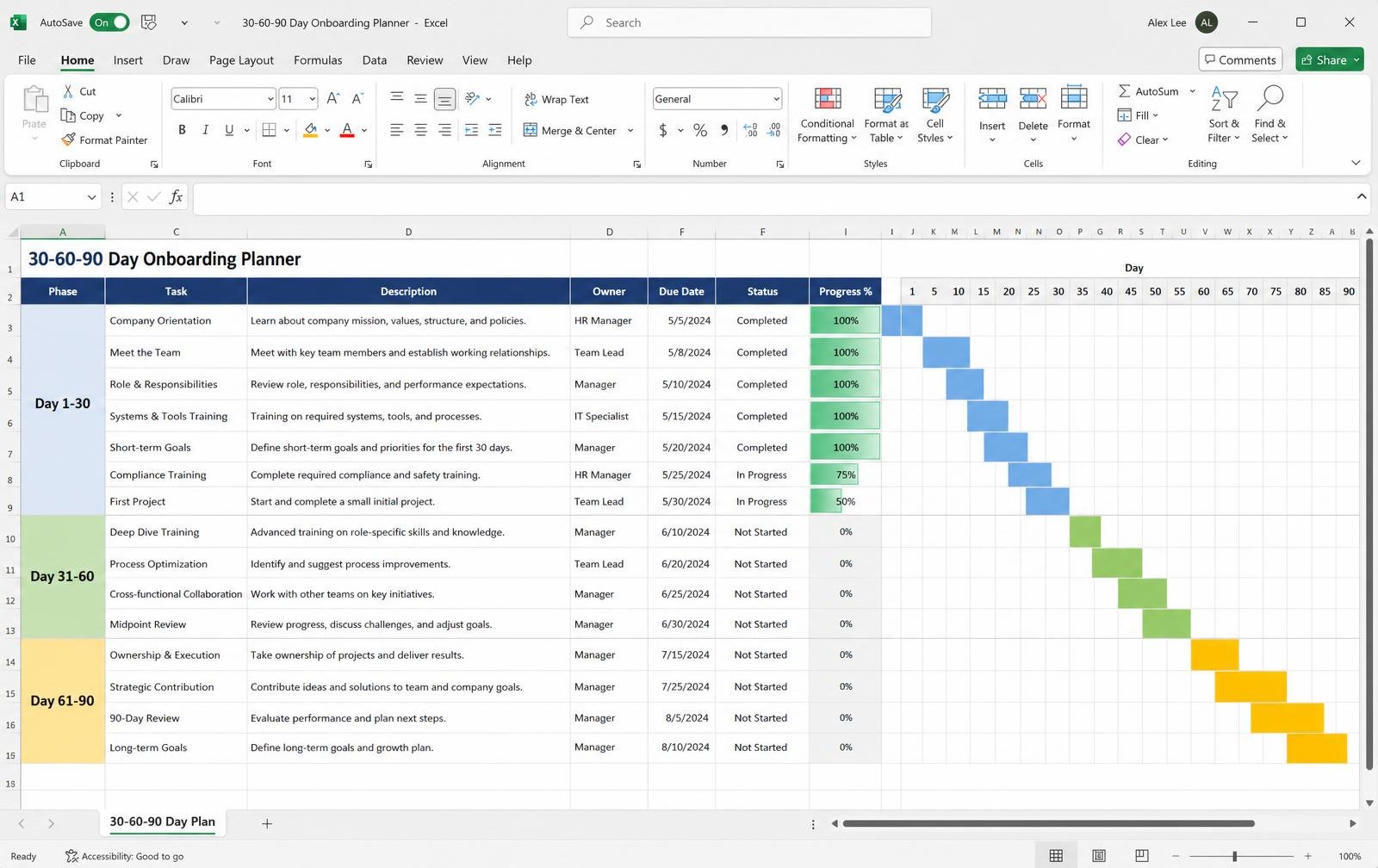Increase font size with the larger A icon
The width and height of the screenshot is (1378, 868).
click(333, 99)
